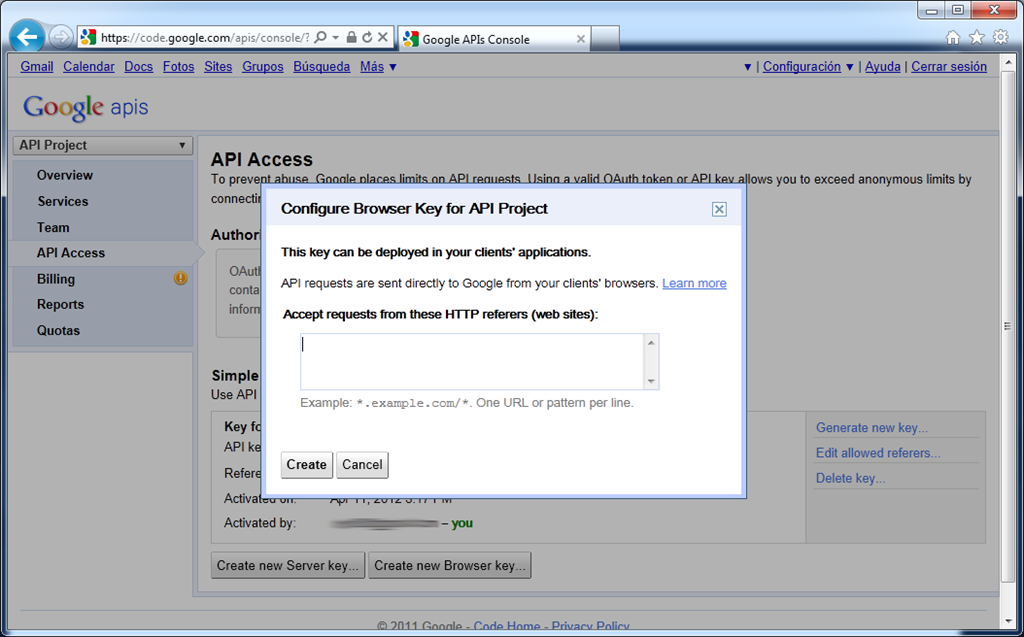Viewport: 1024px width, 637px height.
Task: Click the padlock security icon in address bar
Action: point(351,37)
